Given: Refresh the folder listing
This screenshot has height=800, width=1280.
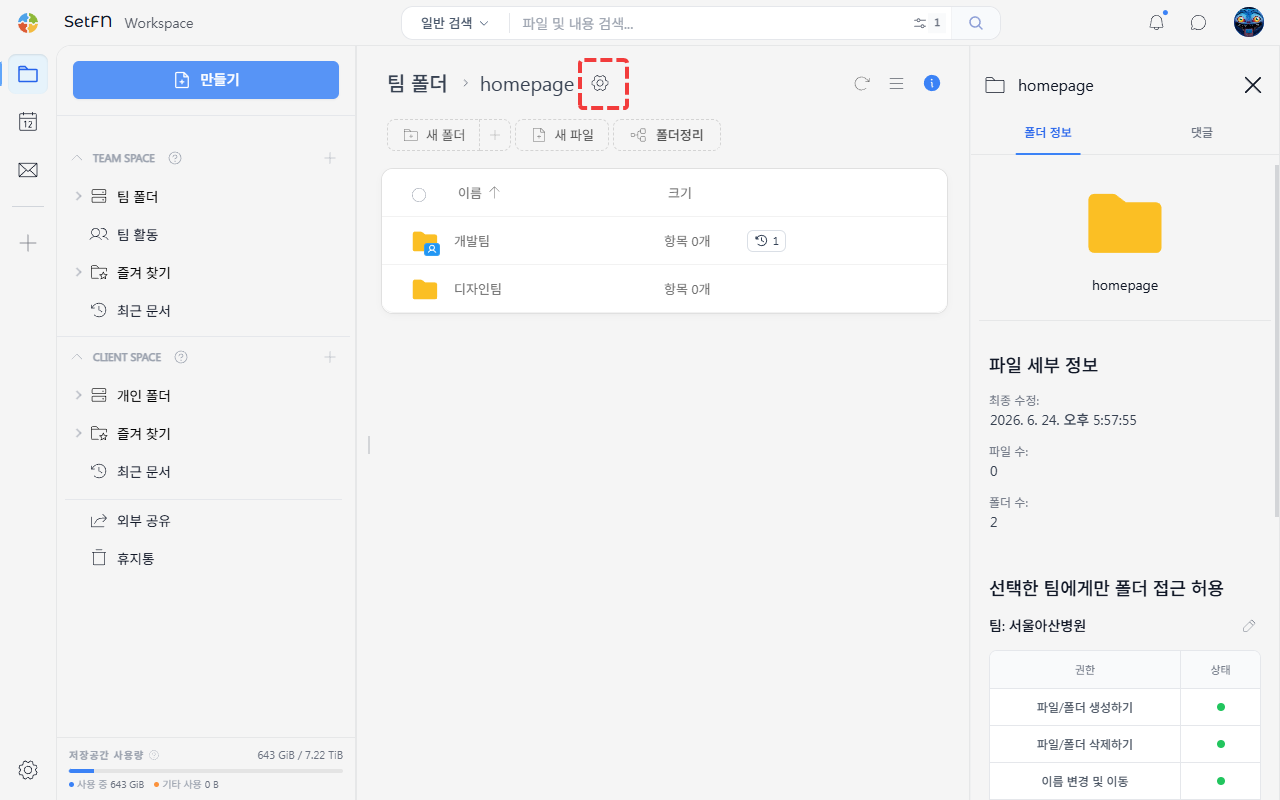Looking at the screenshot, I should [861, 84].
